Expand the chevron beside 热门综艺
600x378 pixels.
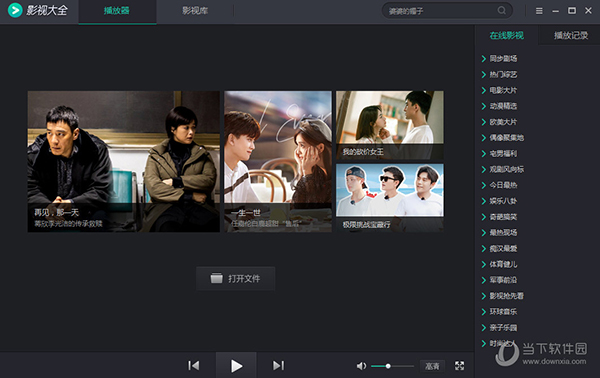click(484, 75)
